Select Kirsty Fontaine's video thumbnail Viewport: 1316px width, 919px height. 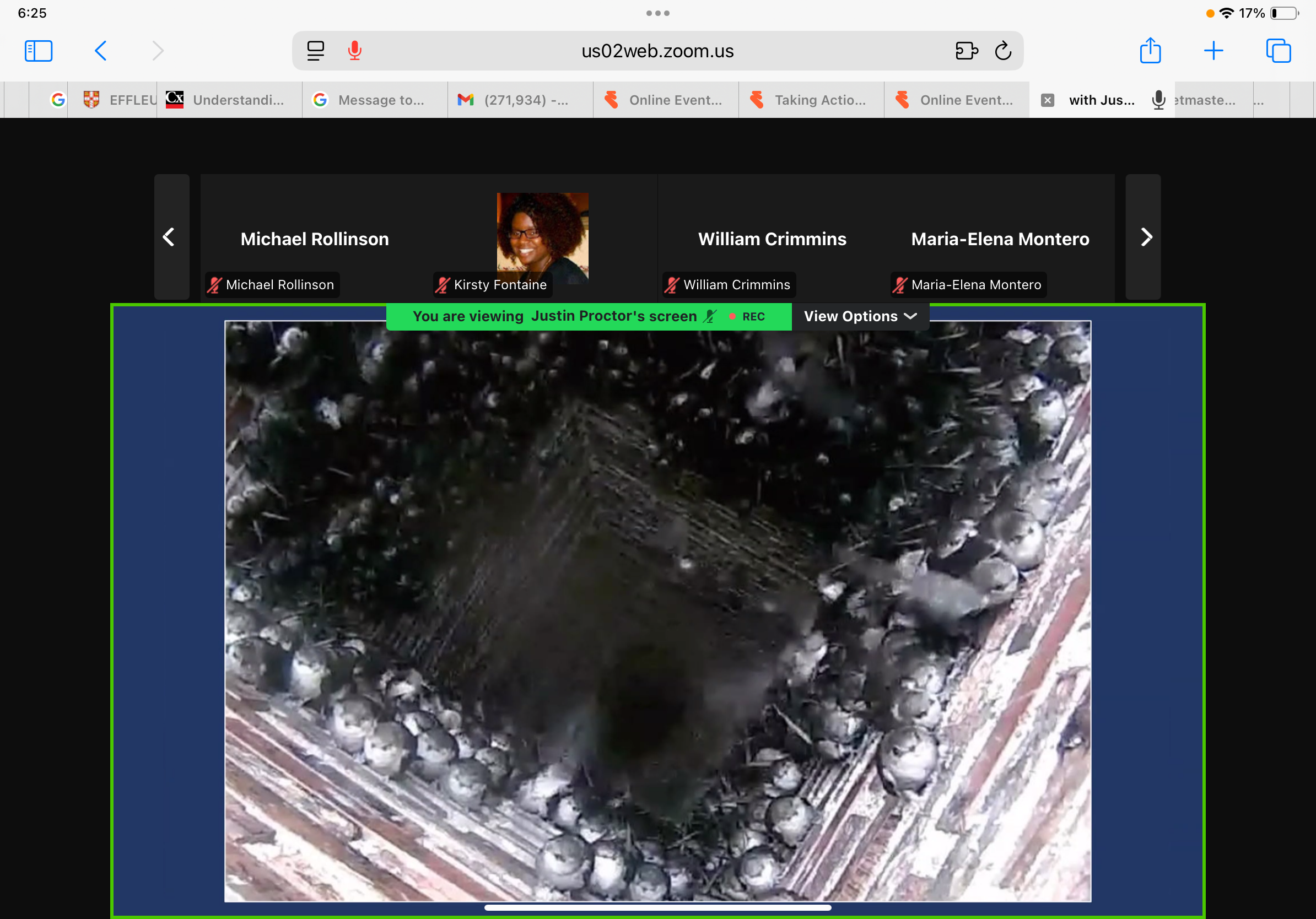click(542, 237)
